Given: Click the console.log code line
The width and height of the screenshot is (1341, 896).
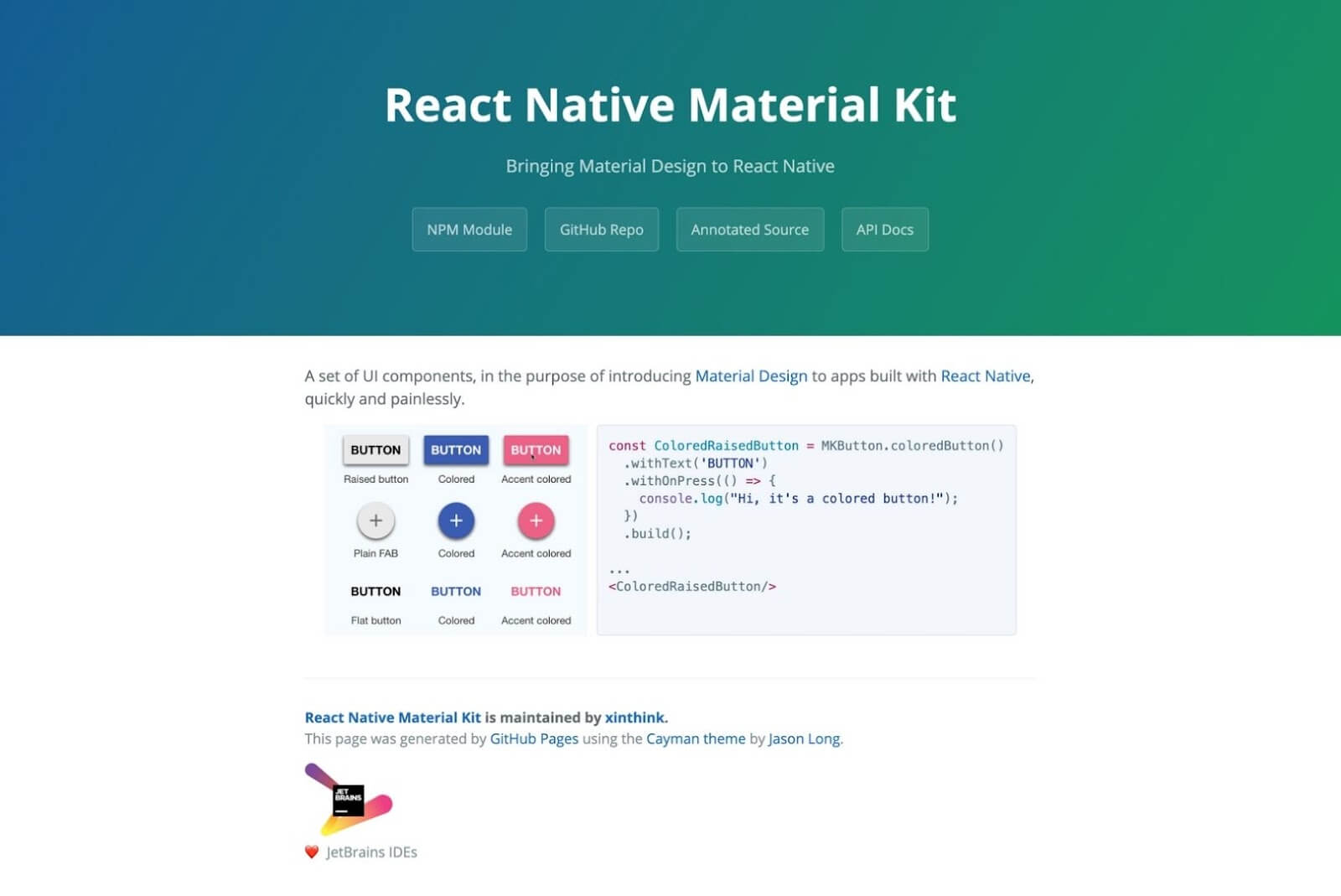Looking at the screenshot, I should (x=799, y=499).
